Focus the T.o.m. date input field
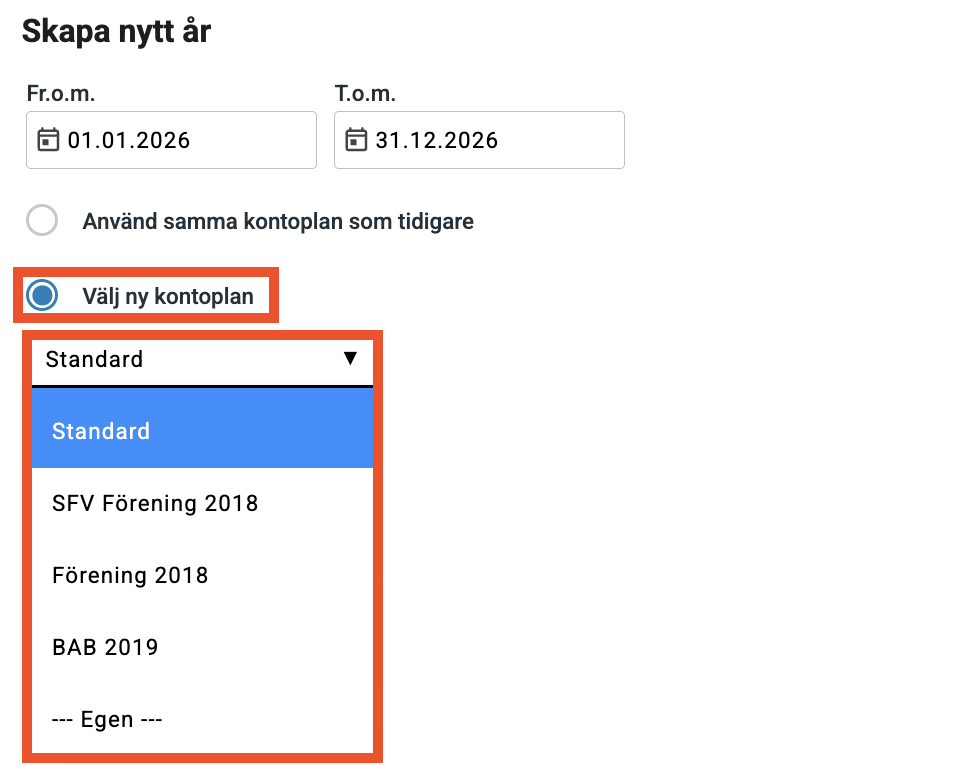Image resolution: width=960 pixels, height=766 pixels. tap(560, 140)
